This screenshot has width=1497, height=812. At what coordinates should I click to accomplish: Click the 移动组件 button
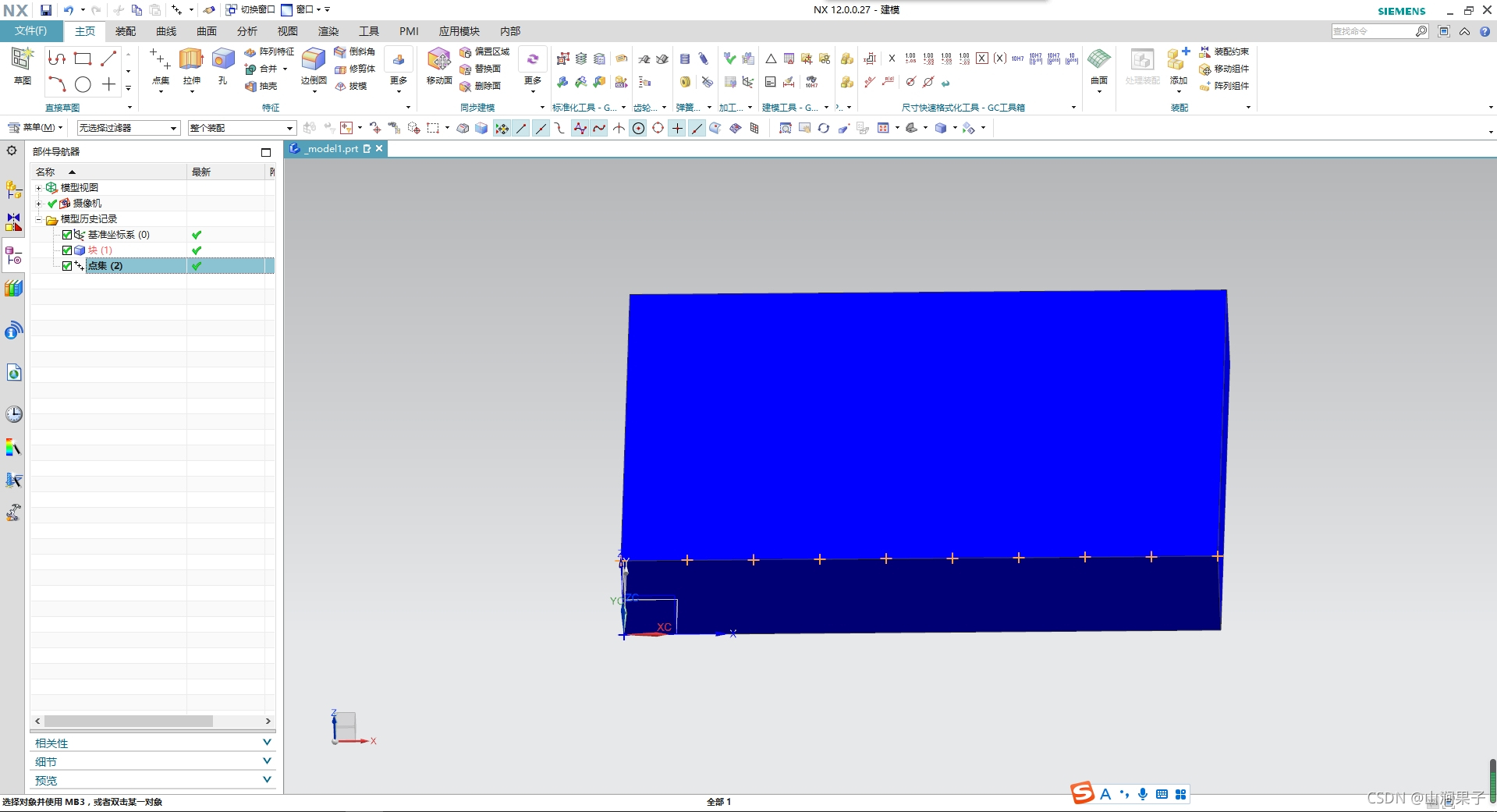[1223, 69]
